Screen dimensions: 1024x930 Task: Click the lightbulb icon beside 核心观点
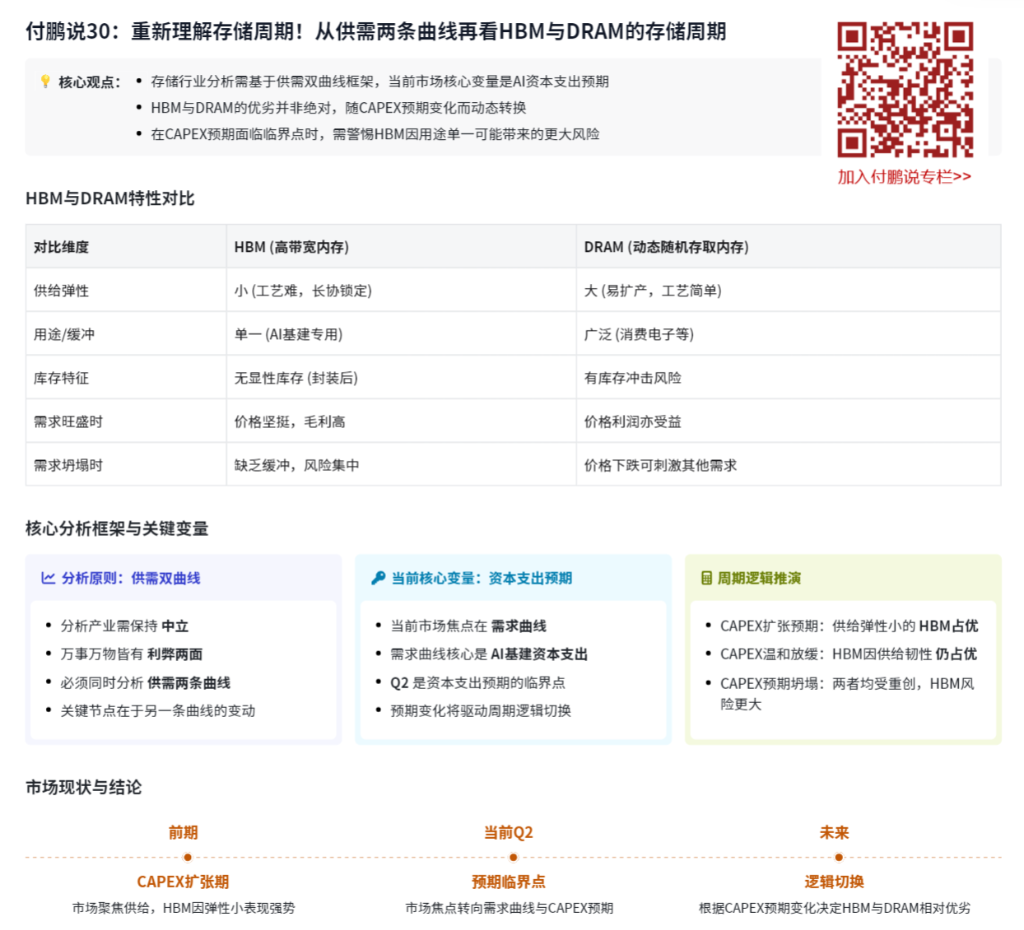[x=45, y=82]
